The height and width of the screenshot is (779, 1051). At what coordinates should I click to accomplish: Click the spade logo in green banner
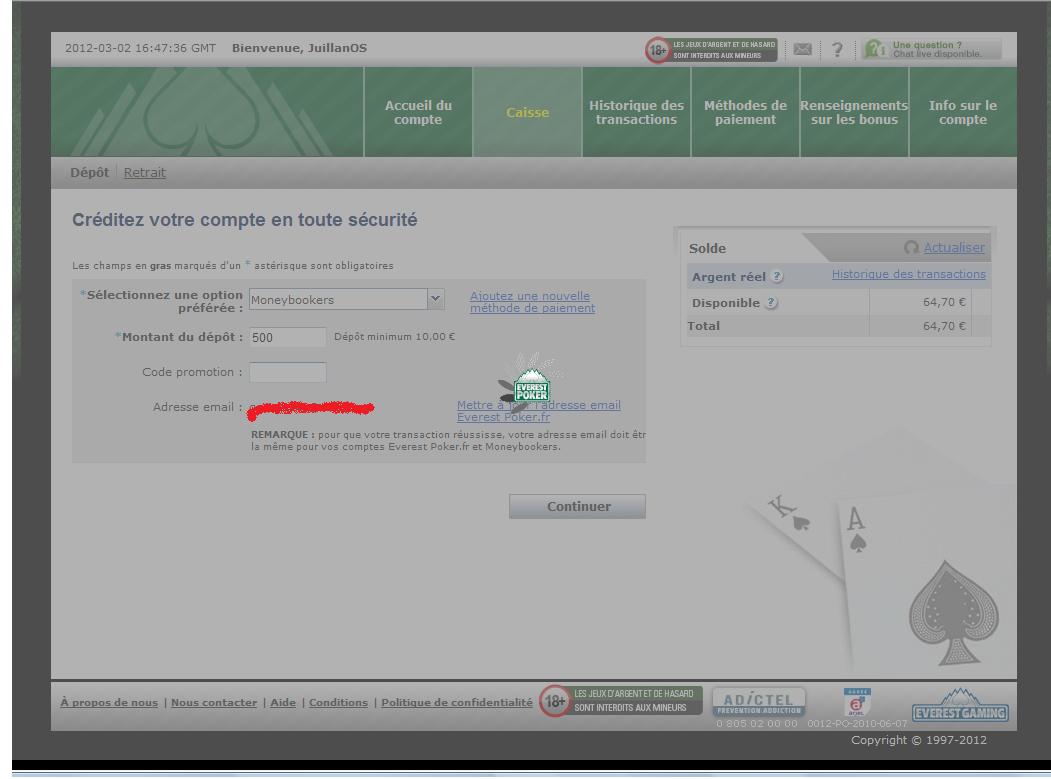pyautogui.click(x=201, y=112)
